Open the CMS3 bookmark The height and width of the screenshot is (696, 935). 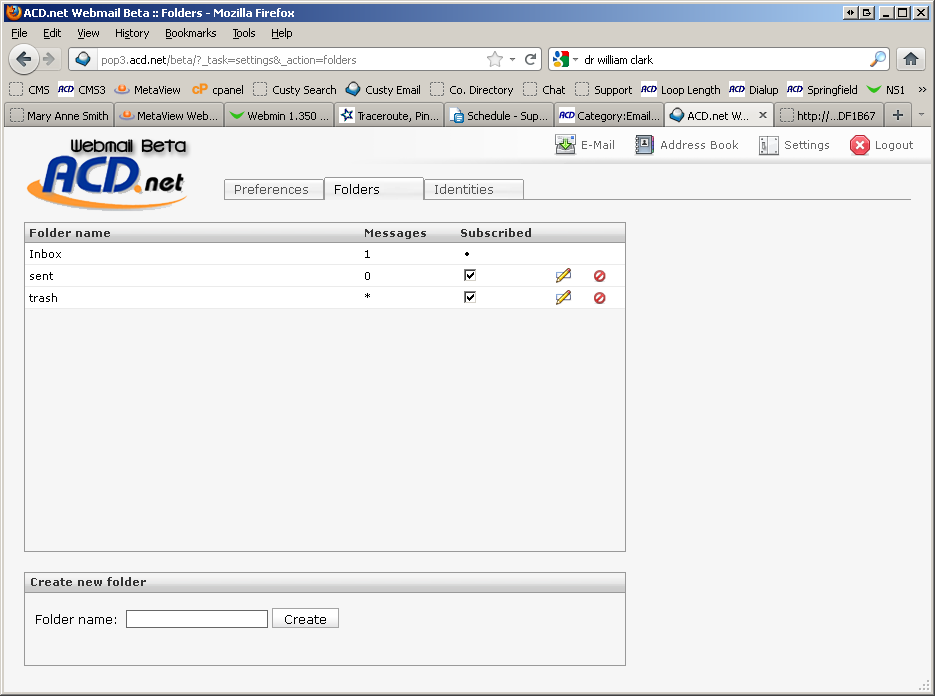(82, 89)
